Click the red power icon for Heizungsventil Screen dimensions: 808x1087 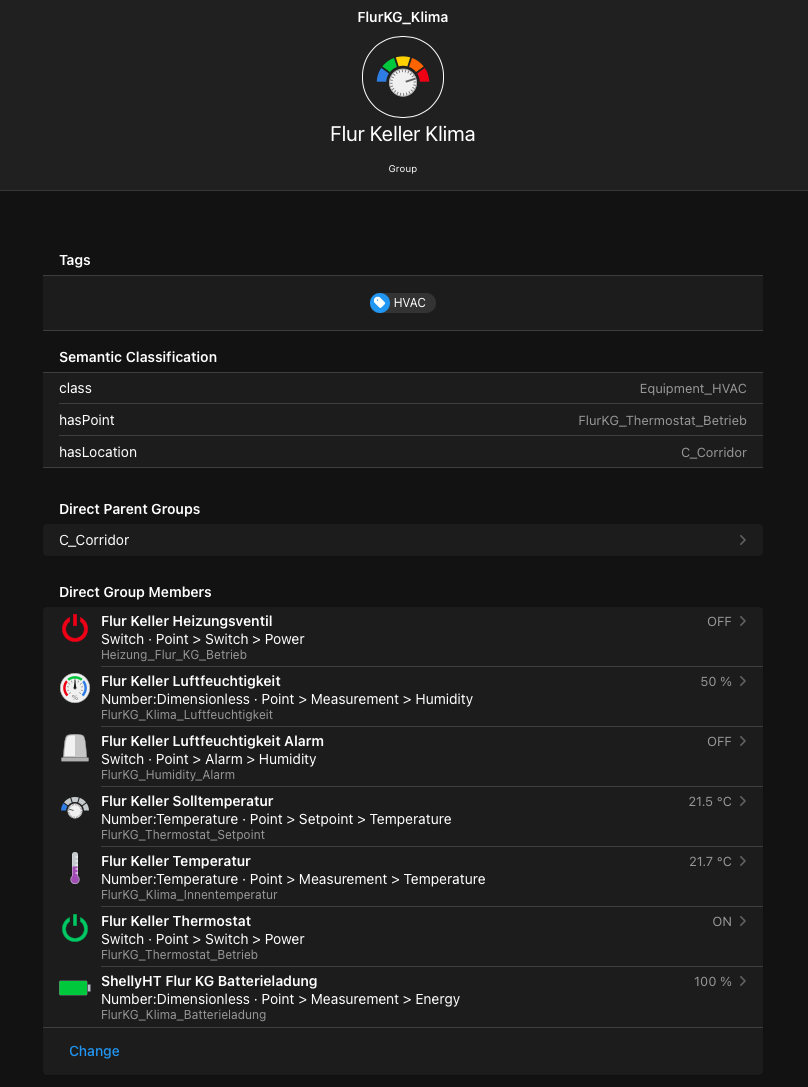click(75, 629)
